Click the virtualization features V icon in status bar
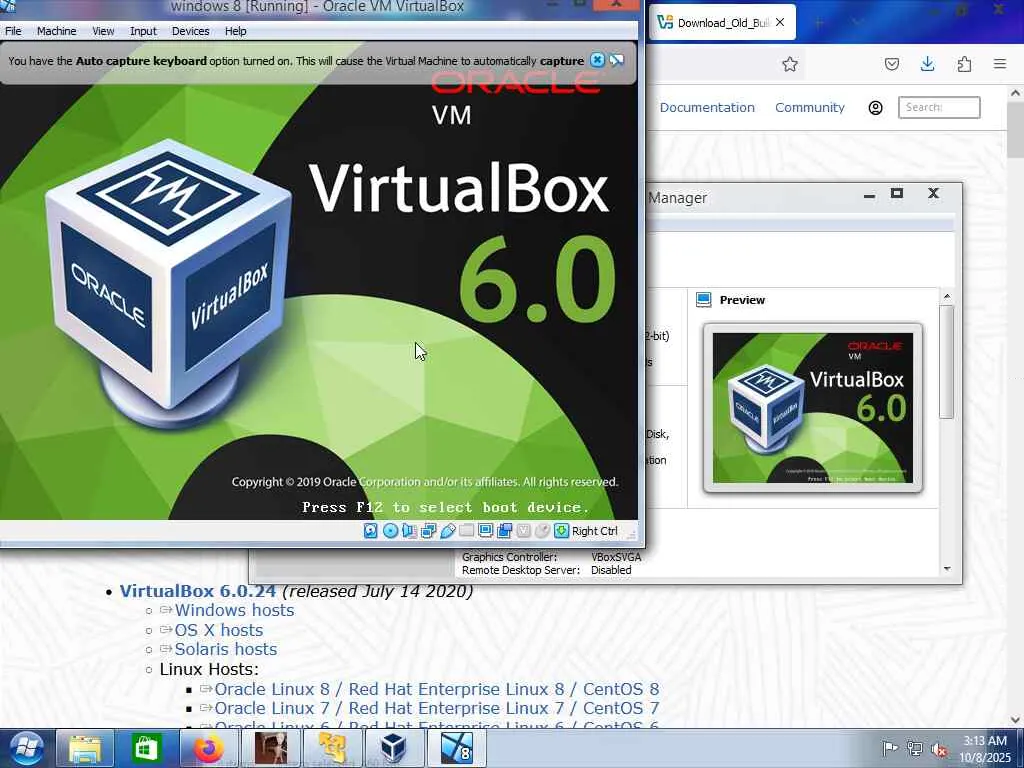The height and width of the screenshot is (768, 1024). pos(524,531)
